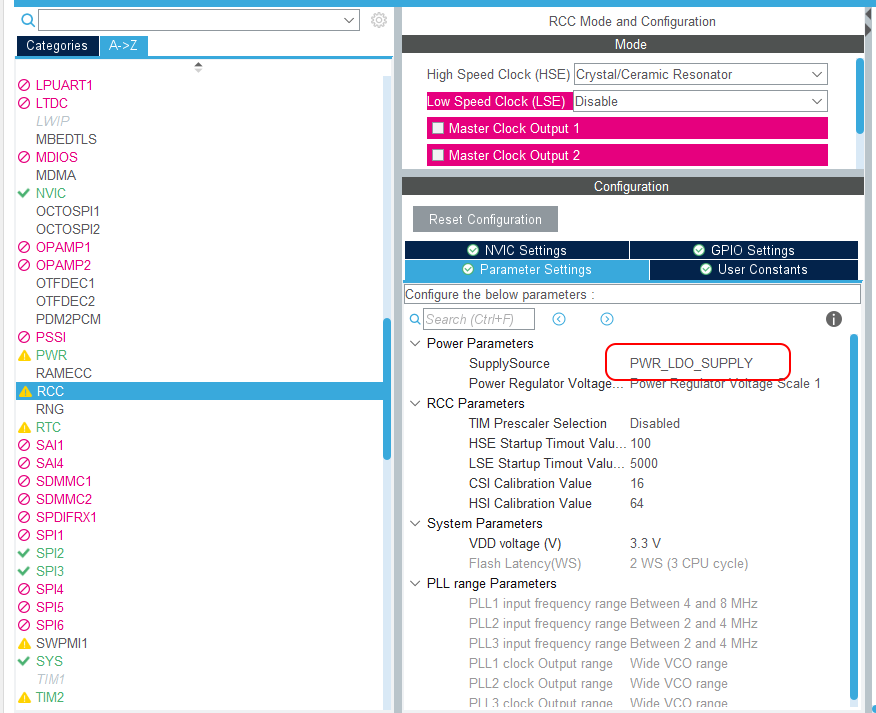The height and width of the screenshot is (713, 876).
Task: Click the disabled icon beside MDIOS
Action: 24,158
